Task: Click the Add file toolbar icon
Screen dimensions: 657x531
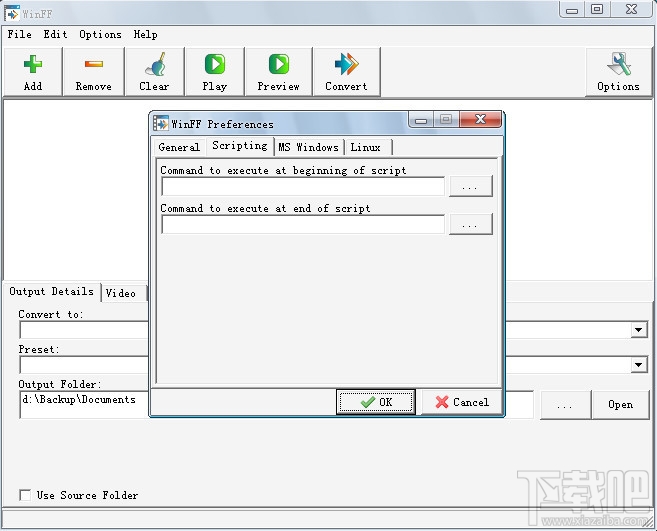Action: click(x=33, y=64)
